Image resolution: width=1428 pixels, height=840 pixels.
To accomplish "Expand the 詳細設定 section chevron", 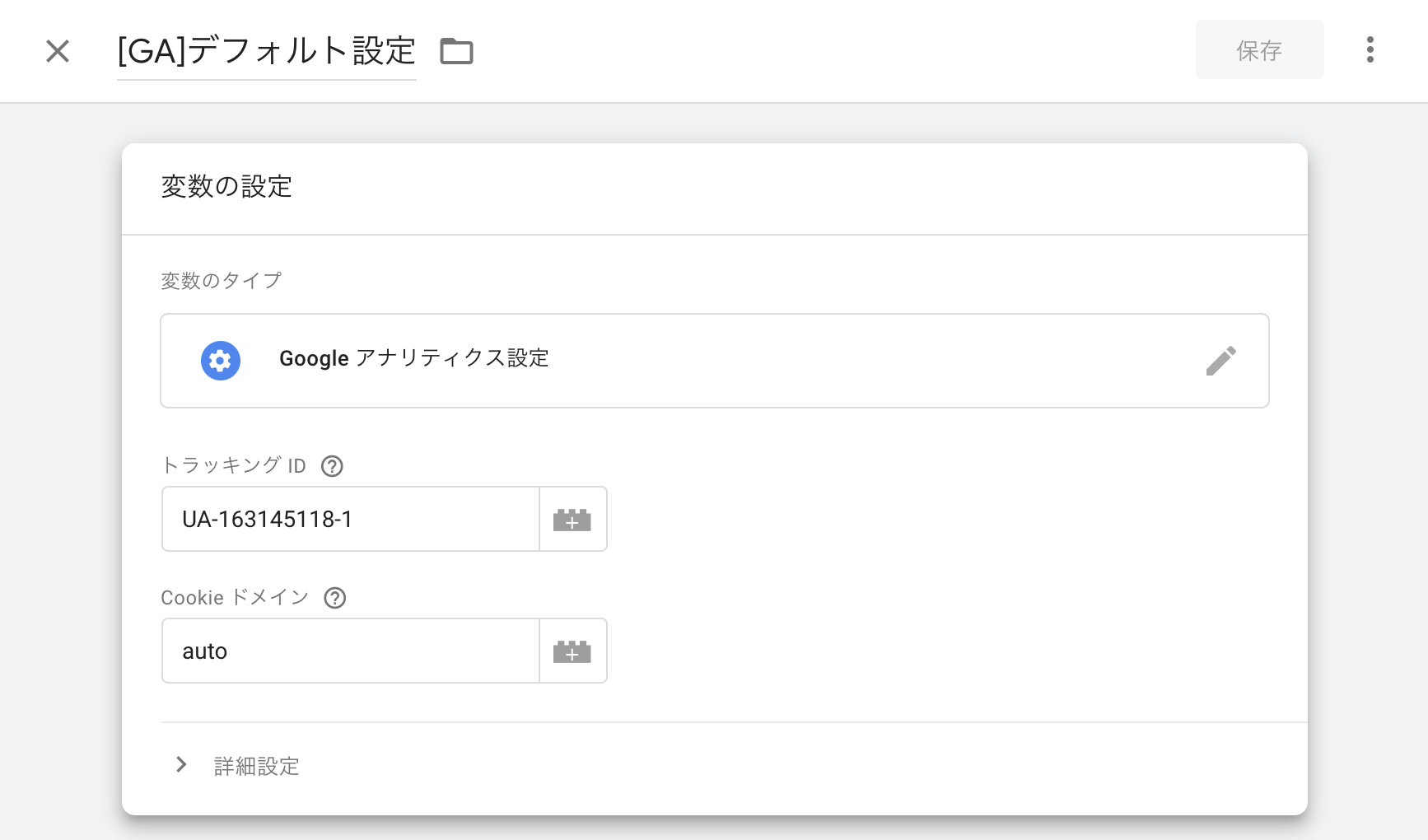I will pos(182,765).
